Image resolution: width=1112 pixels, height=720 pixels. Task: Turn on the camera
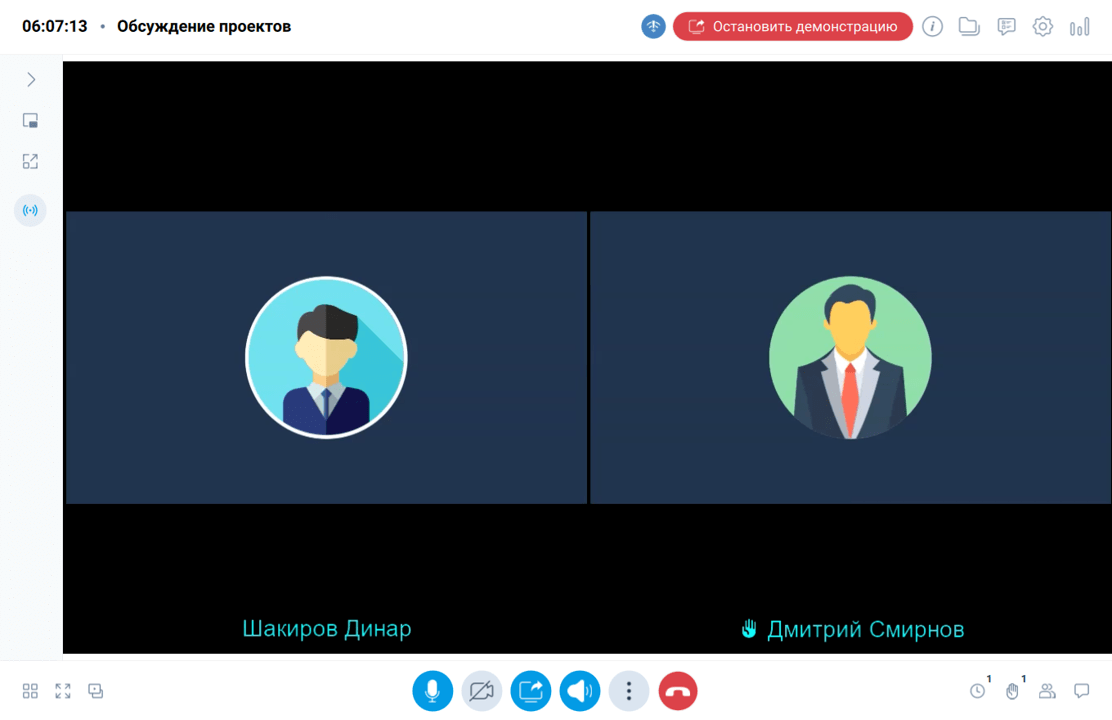coord(481,691)
